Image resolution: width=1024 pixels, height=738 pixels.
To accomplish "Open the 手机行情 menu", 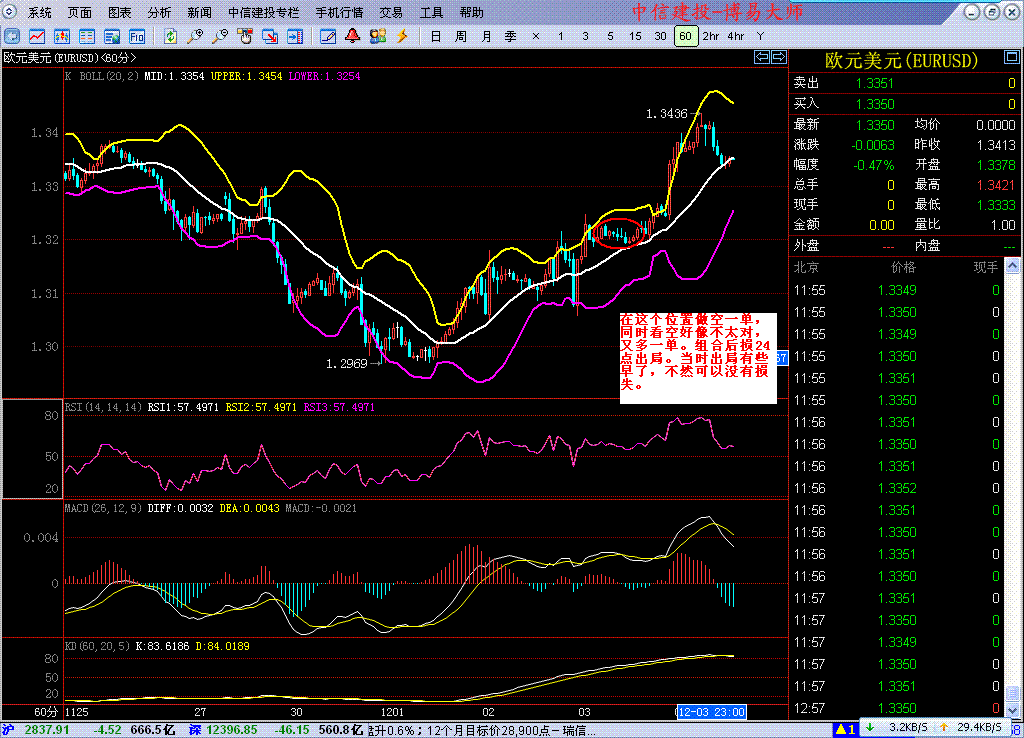I will (x=340, y=12).
